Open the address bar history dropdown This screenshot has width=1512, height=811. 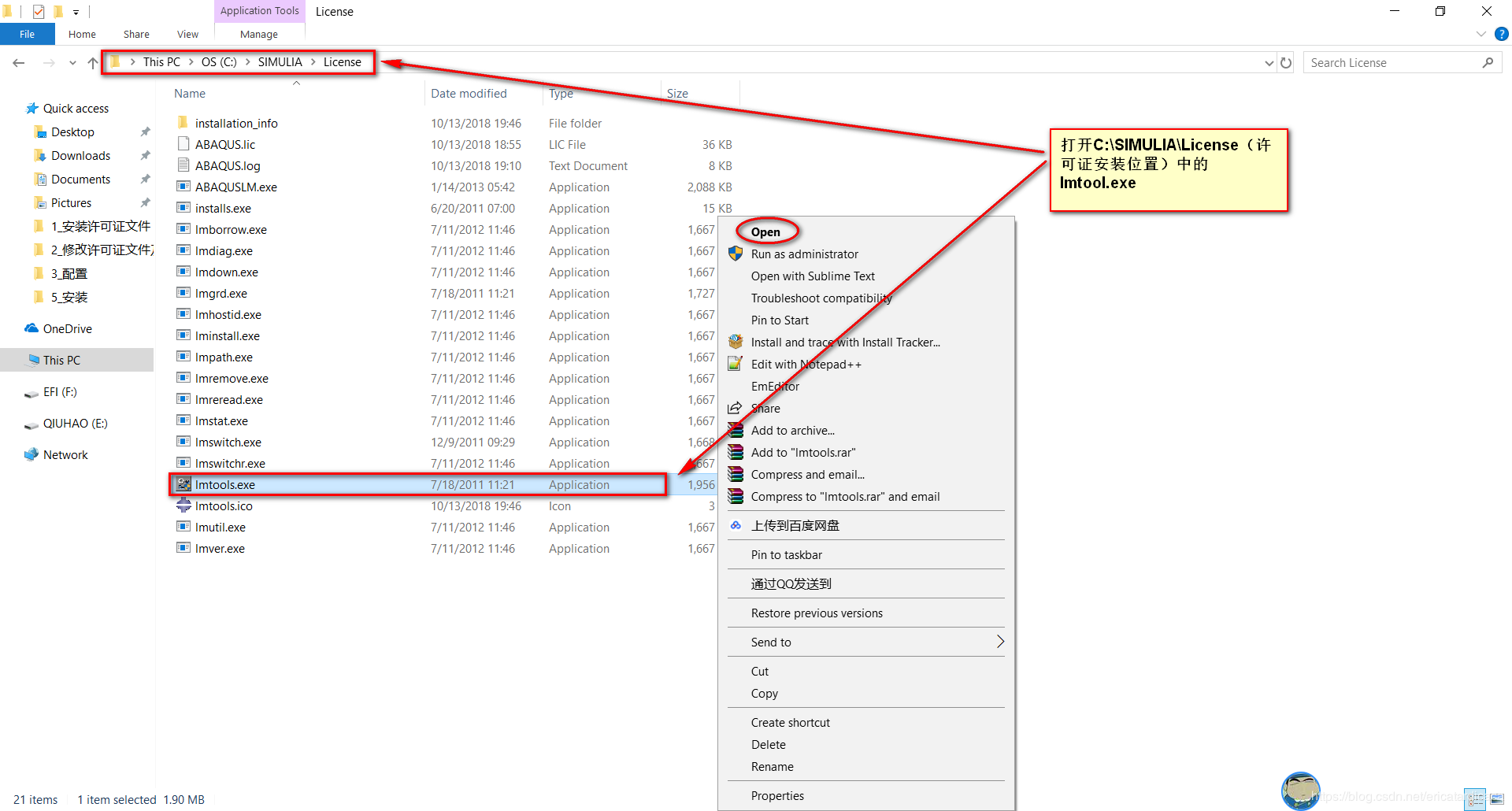[x=1269, y=63]
